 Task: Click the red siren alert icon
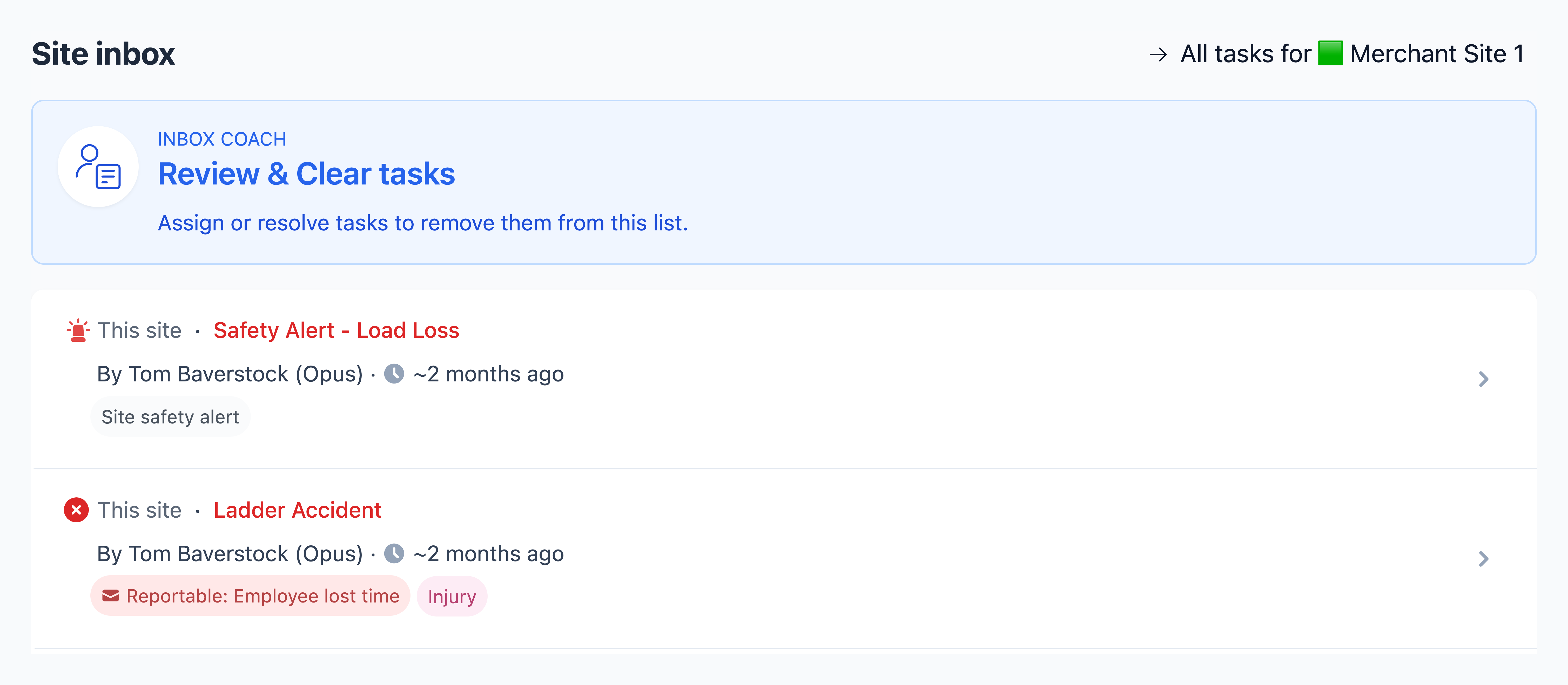pos(78,330)
